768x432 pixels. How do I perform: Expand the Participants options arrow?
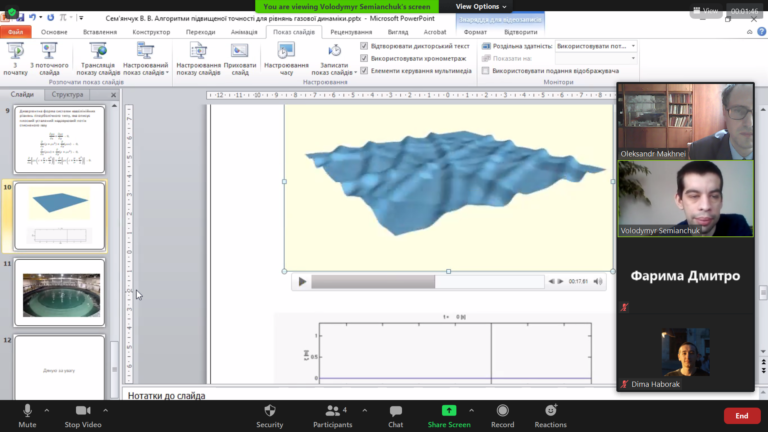pos(365,410)
